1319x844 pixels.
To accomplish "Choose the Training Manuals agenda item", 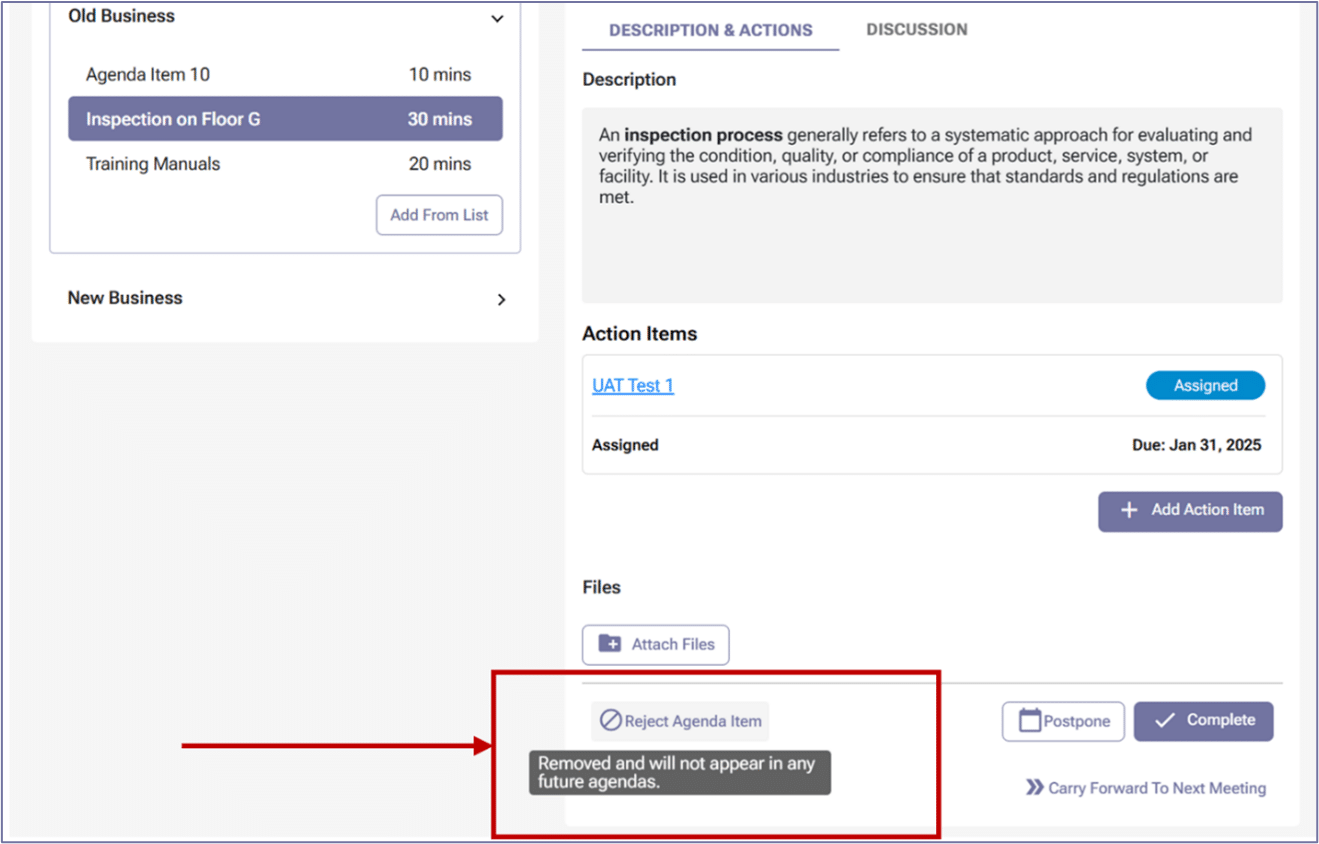I will [x=153, y=164].
